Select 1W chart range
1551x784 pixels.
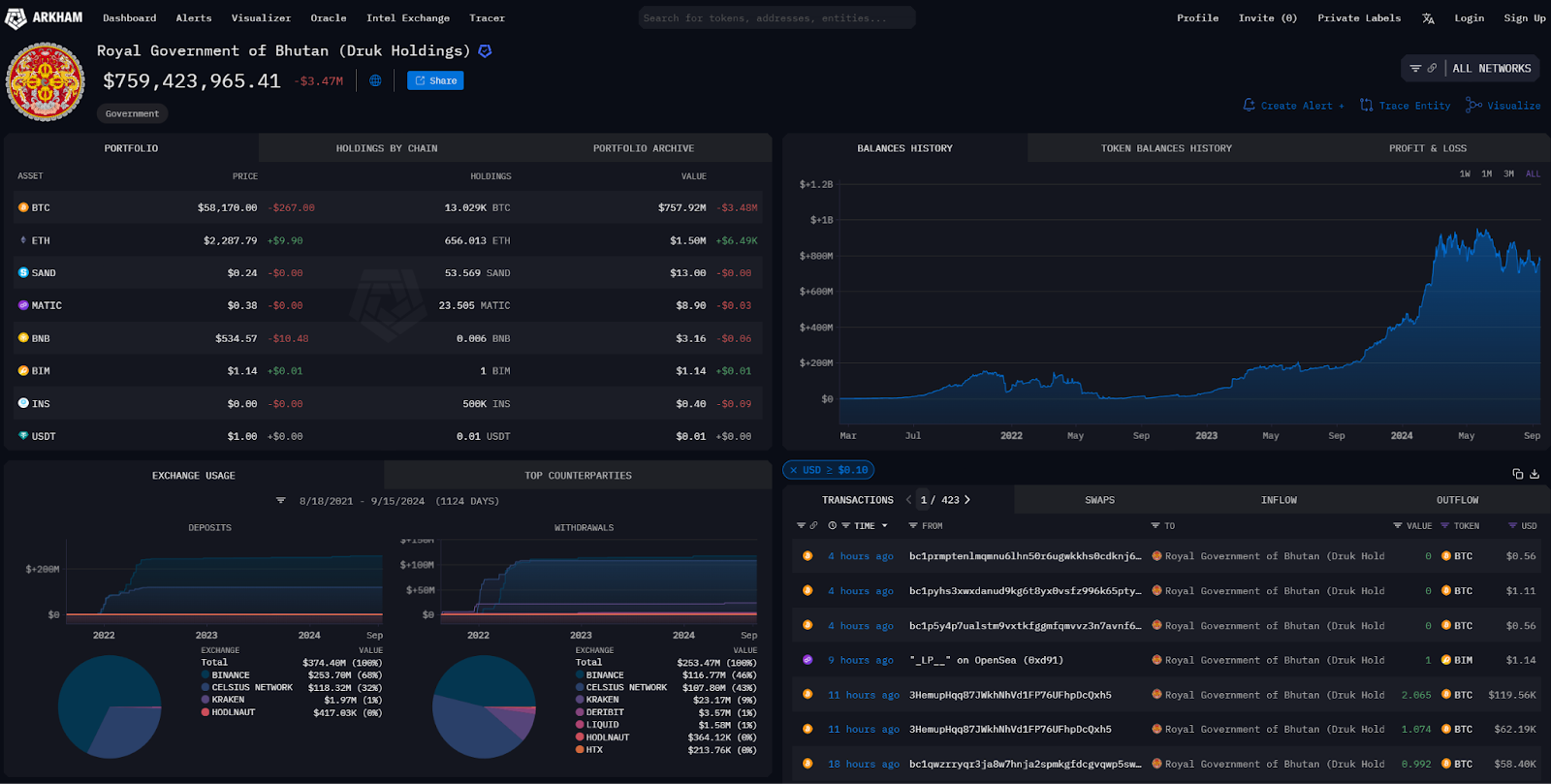click(1465, 174)
